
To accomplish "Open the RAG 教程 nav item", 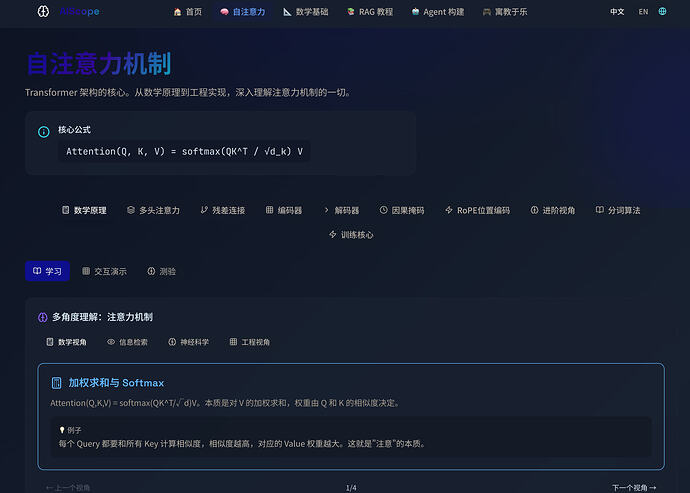I will pos(370,12).
